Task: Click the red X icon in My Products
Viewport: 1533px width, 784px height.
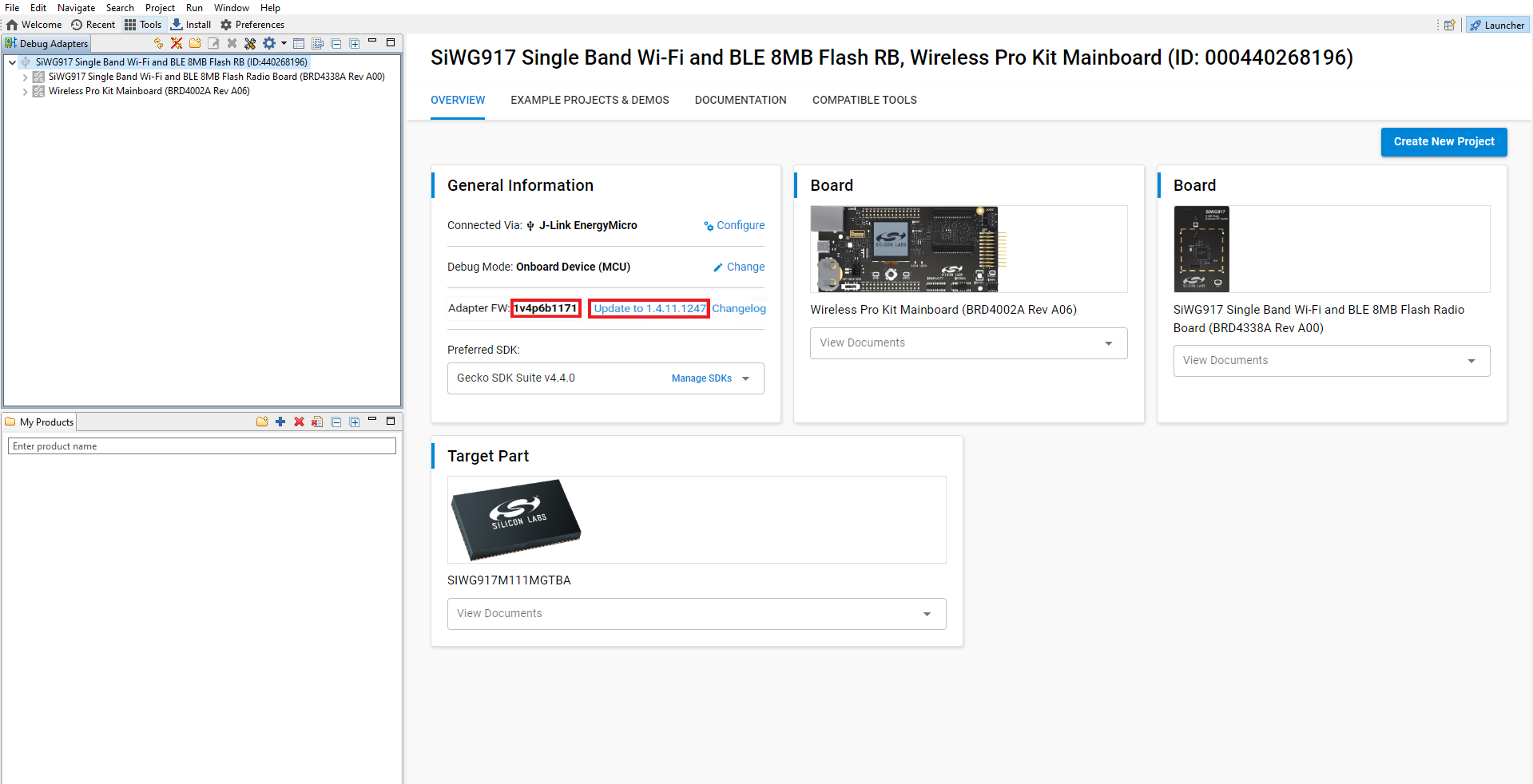Action: pyautogui.click(x=299, y=422)
